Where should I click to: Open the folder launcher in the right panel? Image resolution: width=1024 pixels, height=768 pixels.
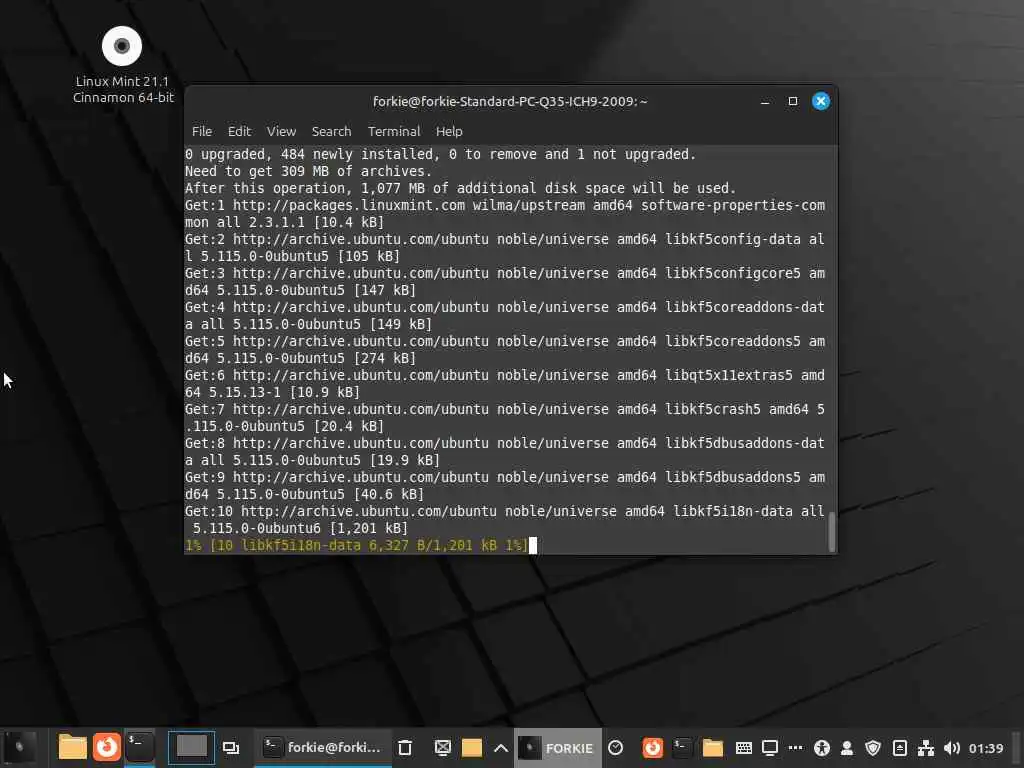click(713, 747)
